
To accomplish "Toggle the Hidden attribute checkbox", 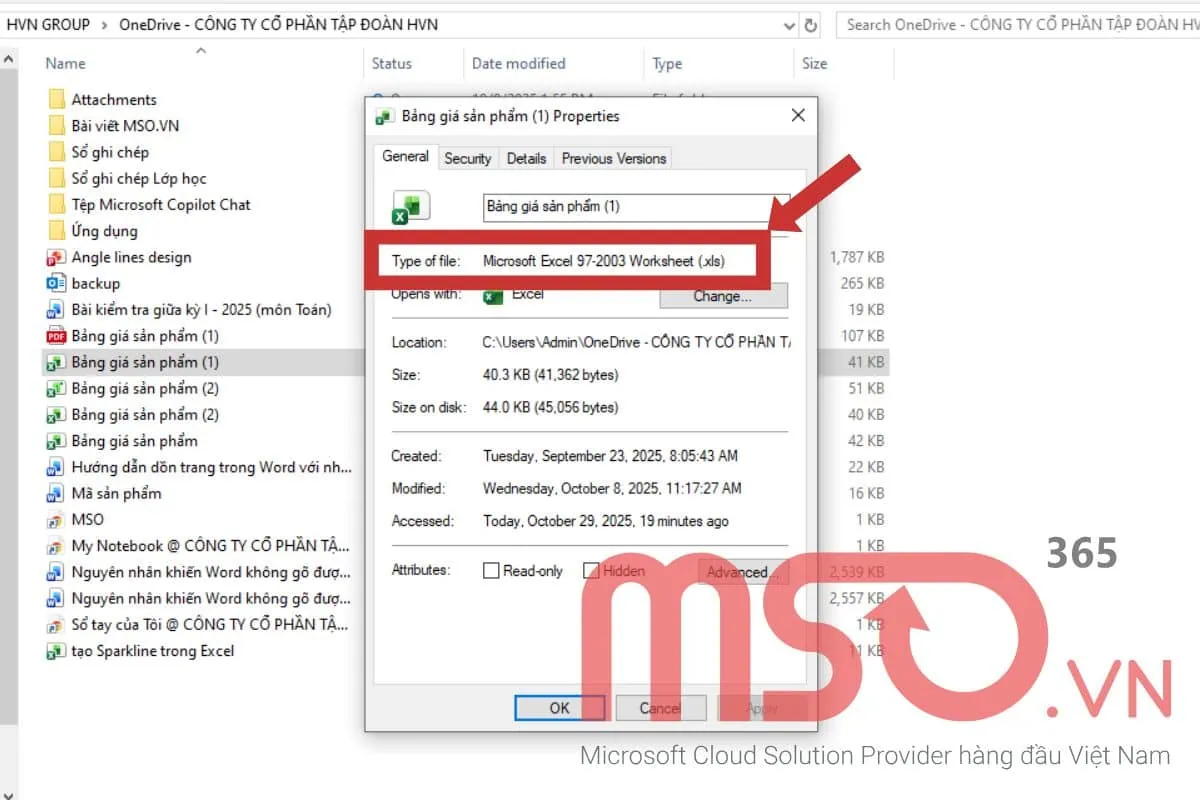I will click(591, 571).
